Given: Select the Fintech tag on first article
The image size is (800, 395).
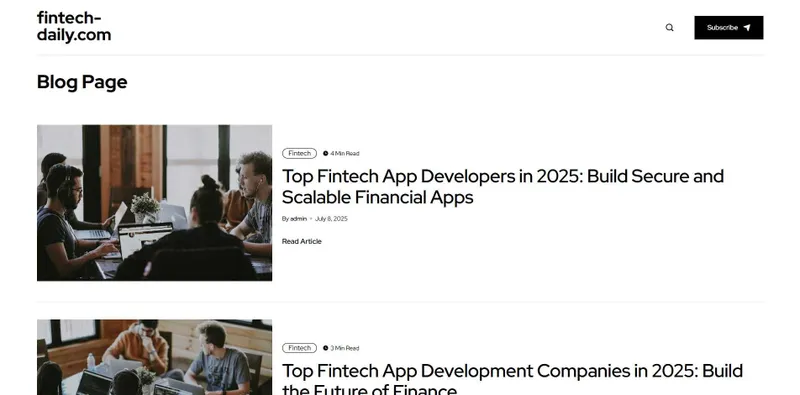Looking at the screenshot, I should [x=299, y=153].
